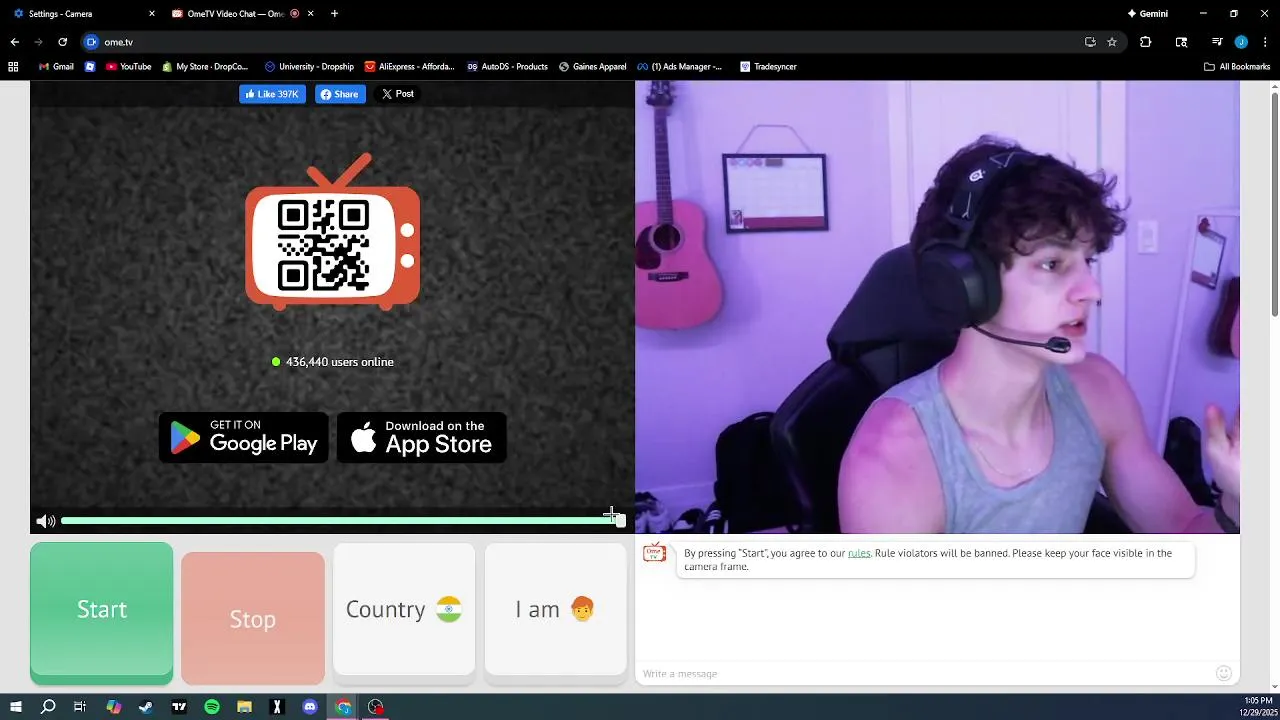Viewport: 1280px width, 720px height.
Task: Open the All Bookmarks folder
Action: click(1237, 67)
